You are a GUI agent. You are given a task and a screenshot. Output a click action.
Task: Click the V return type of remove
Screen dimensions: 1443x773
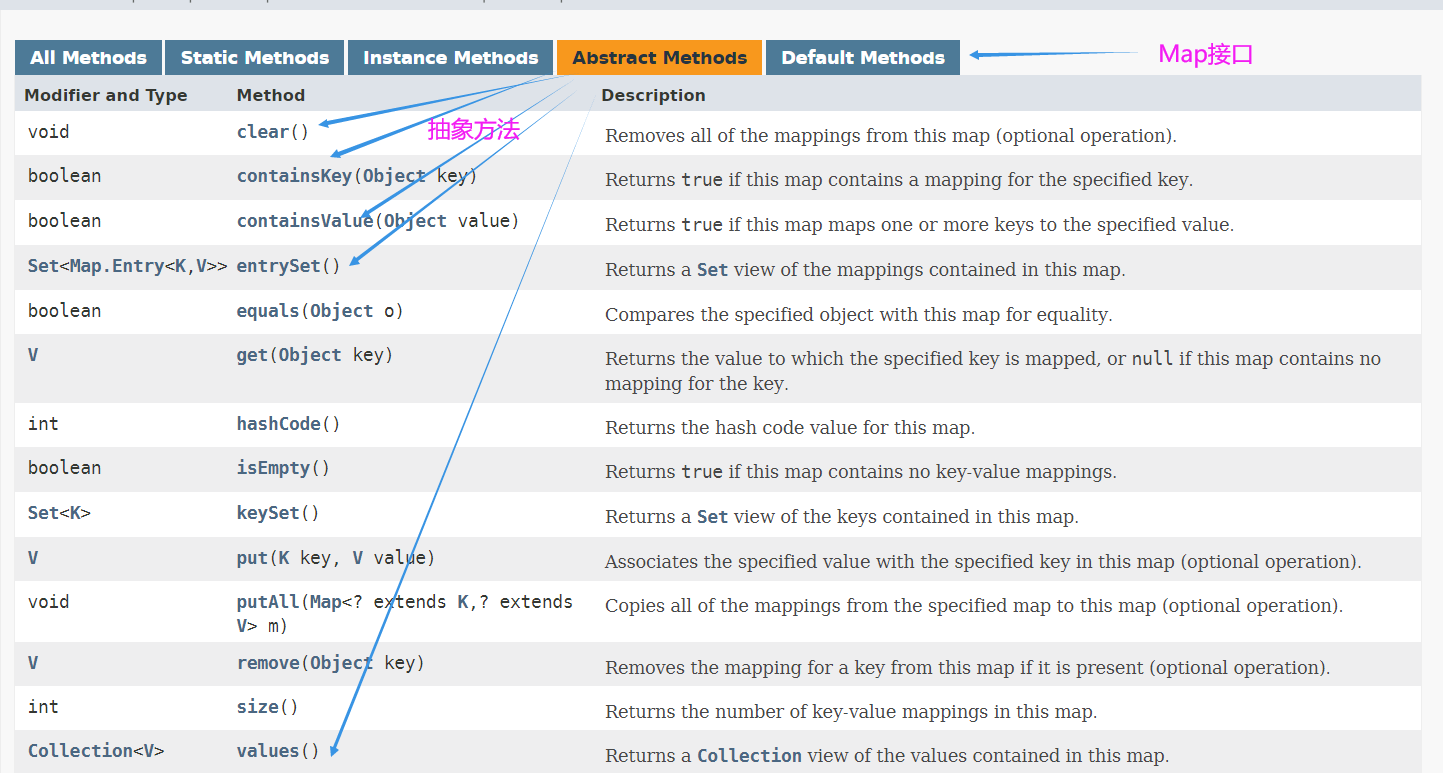click(x=33, y=663)
